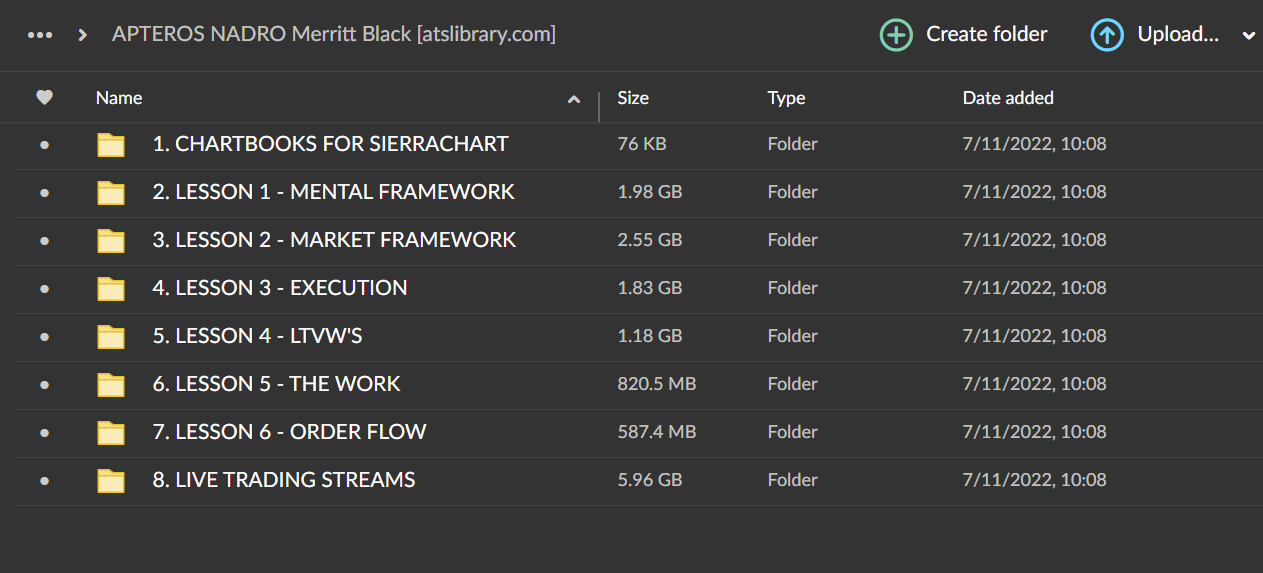1263x573 pixels.
Task: Toggle Name column sort direction arrow
Action: [x=574, y=99]
